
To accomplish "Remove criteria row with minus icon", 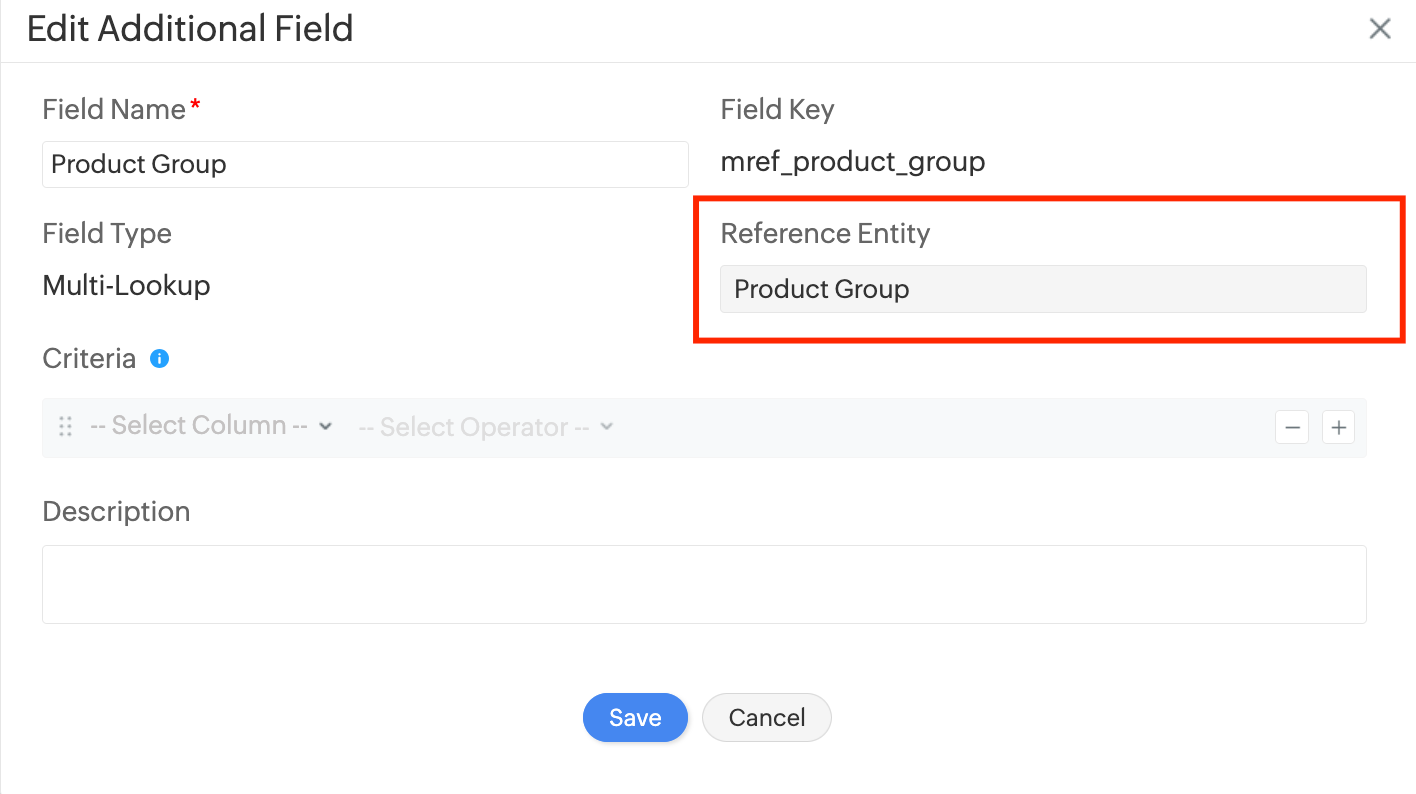I will click(1292, 428).
